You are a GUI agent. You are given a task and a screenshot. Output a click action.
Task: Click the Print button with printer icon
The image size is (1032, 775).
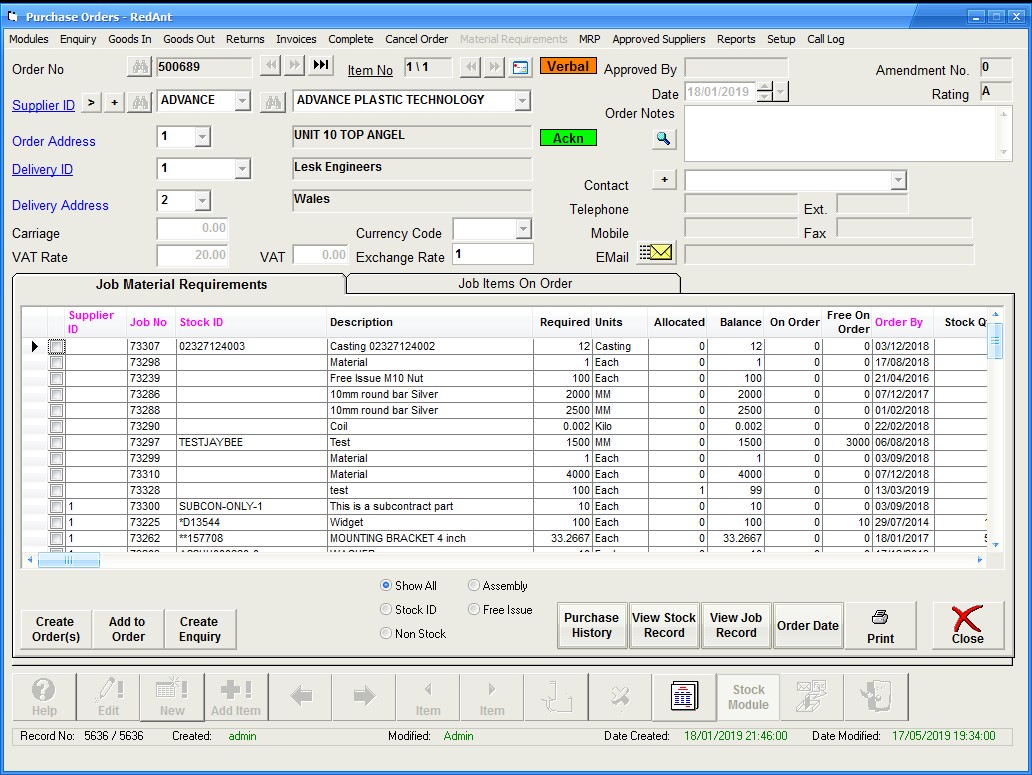coord(880,626)
